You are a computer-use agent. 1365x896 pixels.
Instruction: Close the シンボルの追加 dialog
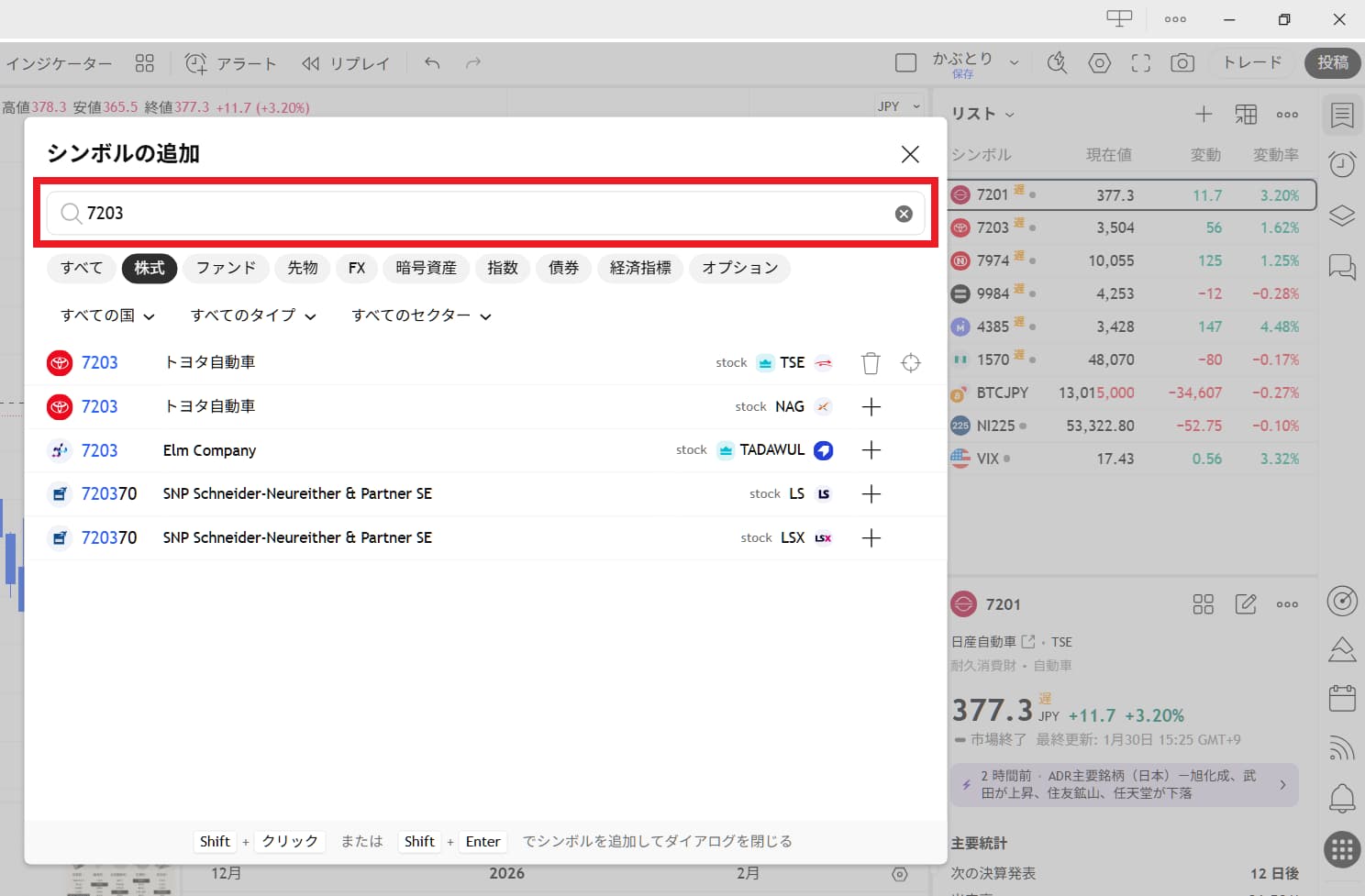(x=910, y=154)
